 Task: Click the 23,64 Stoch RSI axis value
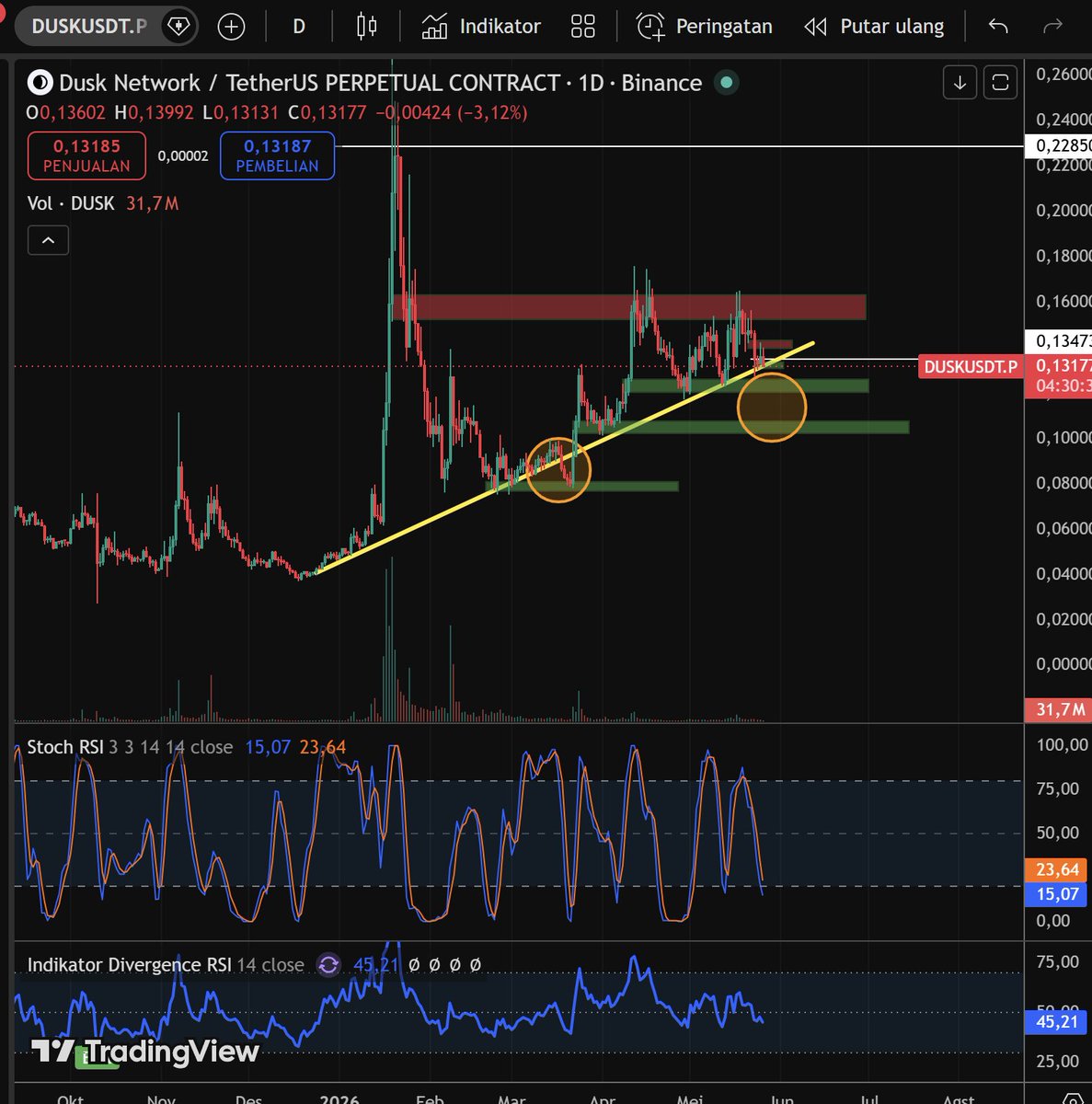pyautogui.click(x=1058, y=869)
